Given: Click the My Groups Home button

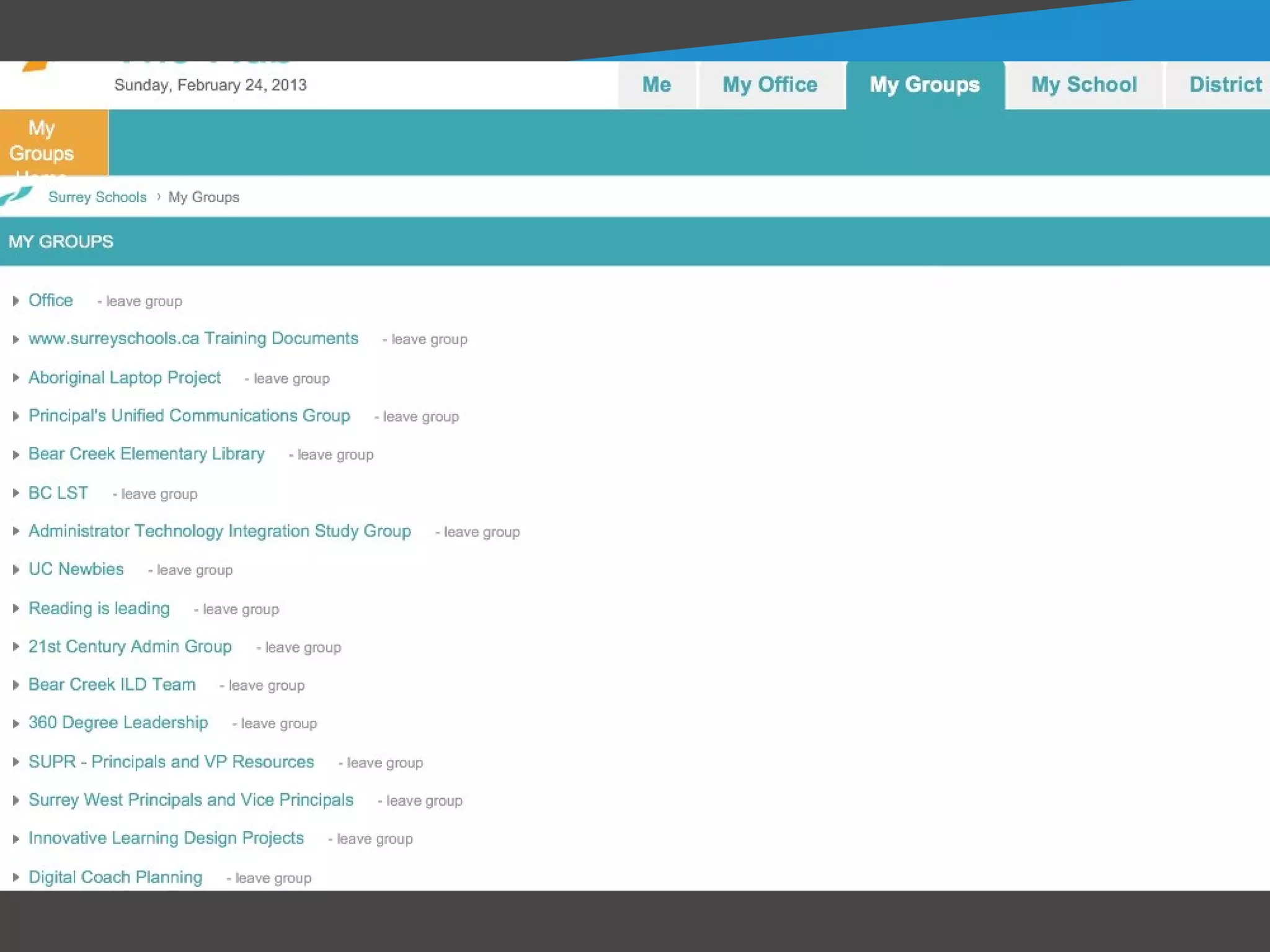Looking at the screenshot, I should pos(54,143).
